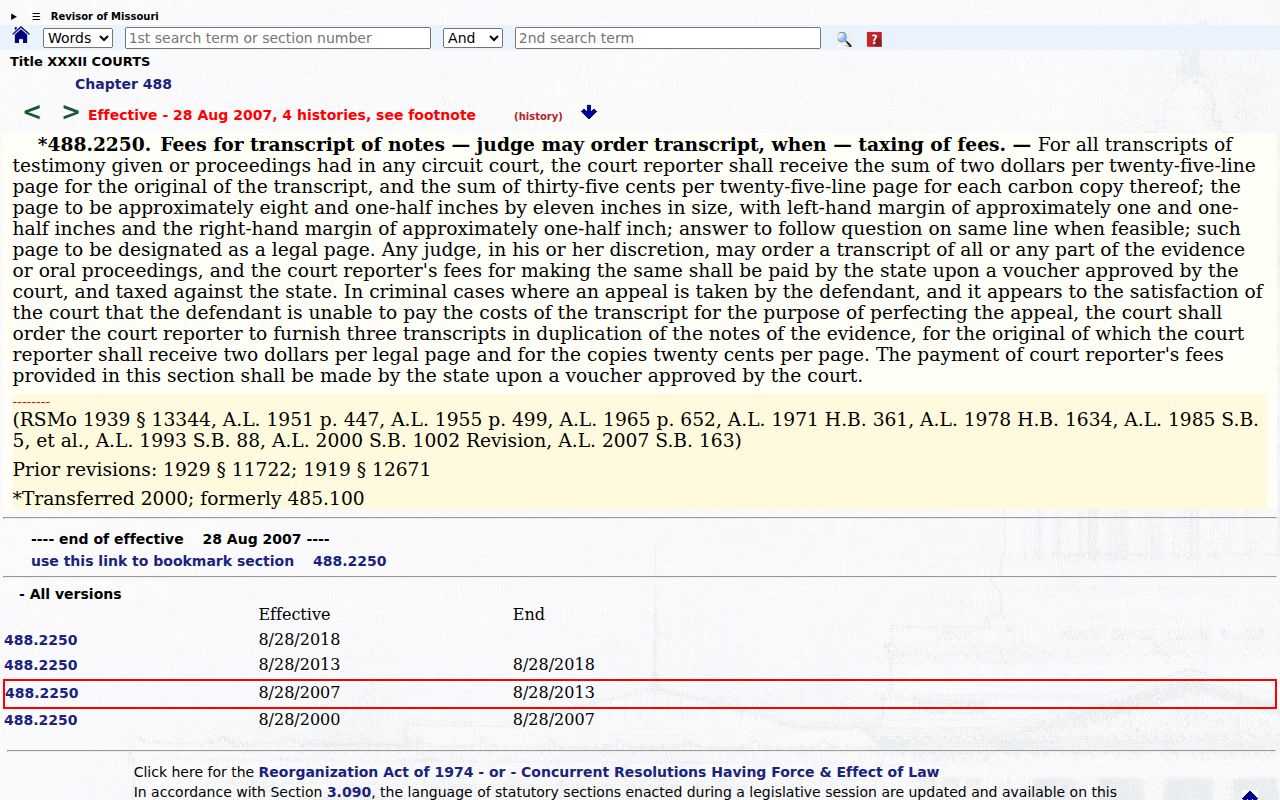Image resolution: width=1280 pixels, height=800 pixels.
Task: Open 488.2250 version effective 8/28/2018
Action: tap(41, 640)
